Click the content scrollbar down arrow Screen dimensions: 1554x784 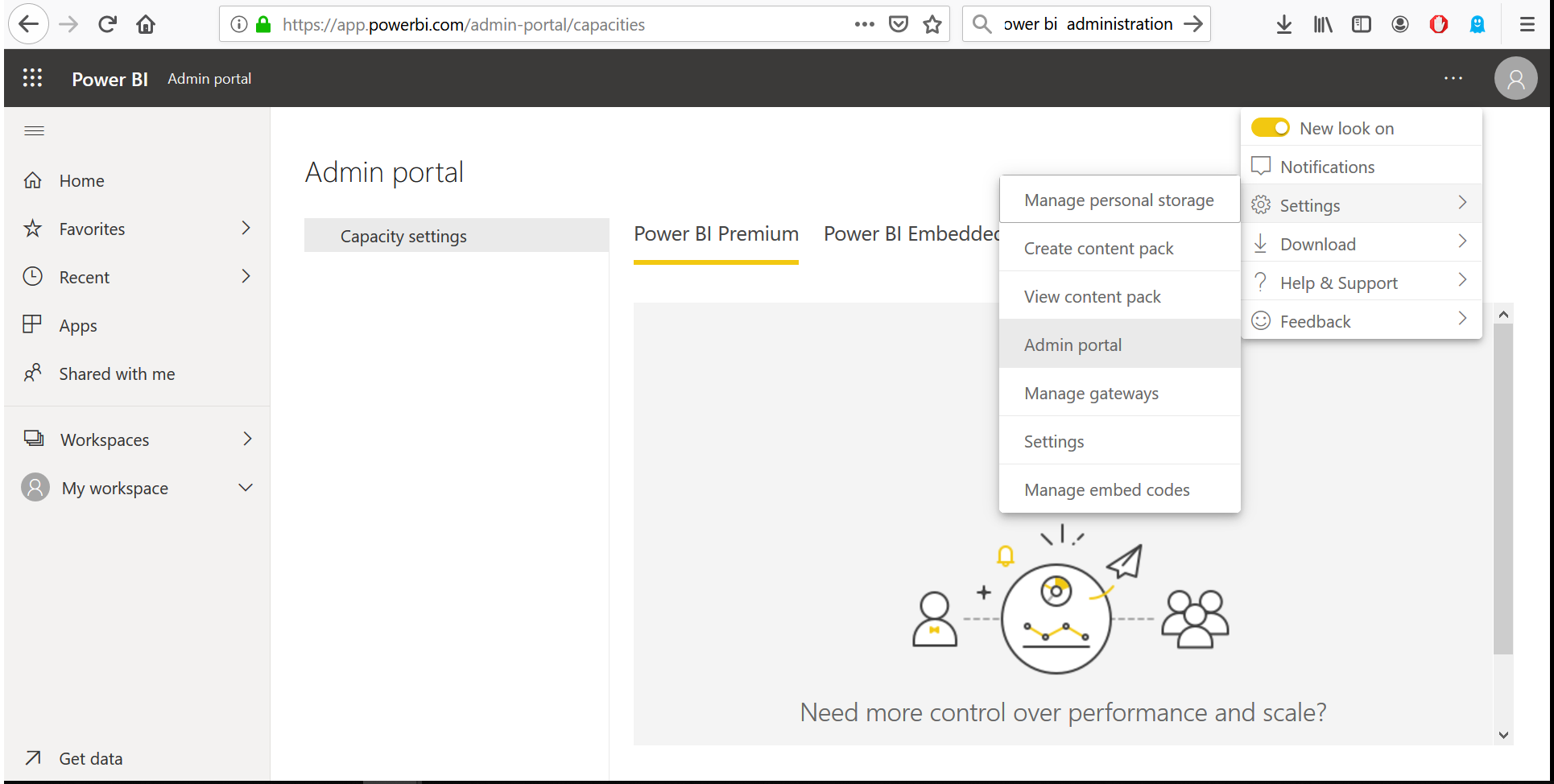coord(1503,734)
